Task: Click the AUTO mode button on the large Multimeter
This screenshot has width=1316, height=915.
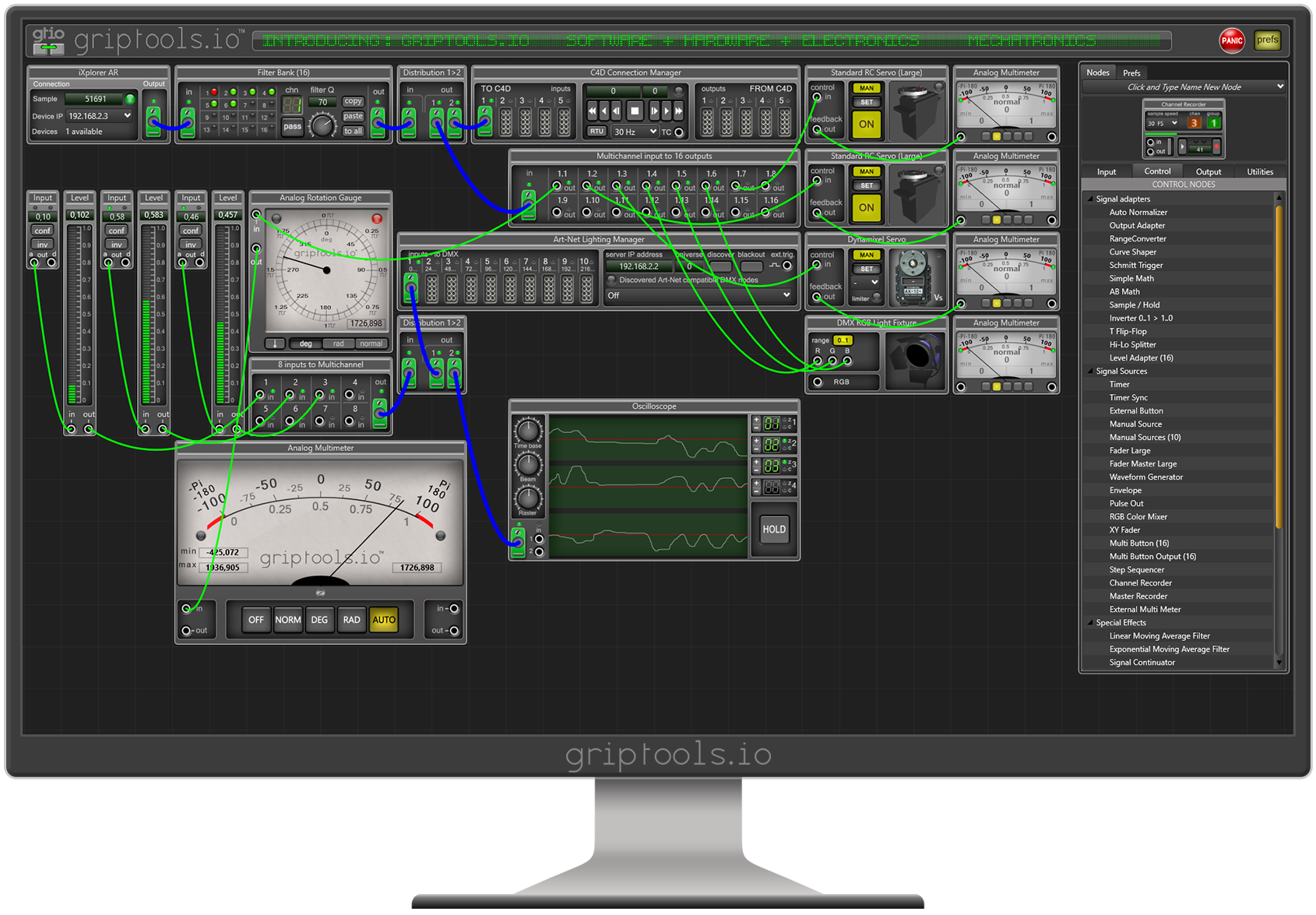Action: coord(384,620)
